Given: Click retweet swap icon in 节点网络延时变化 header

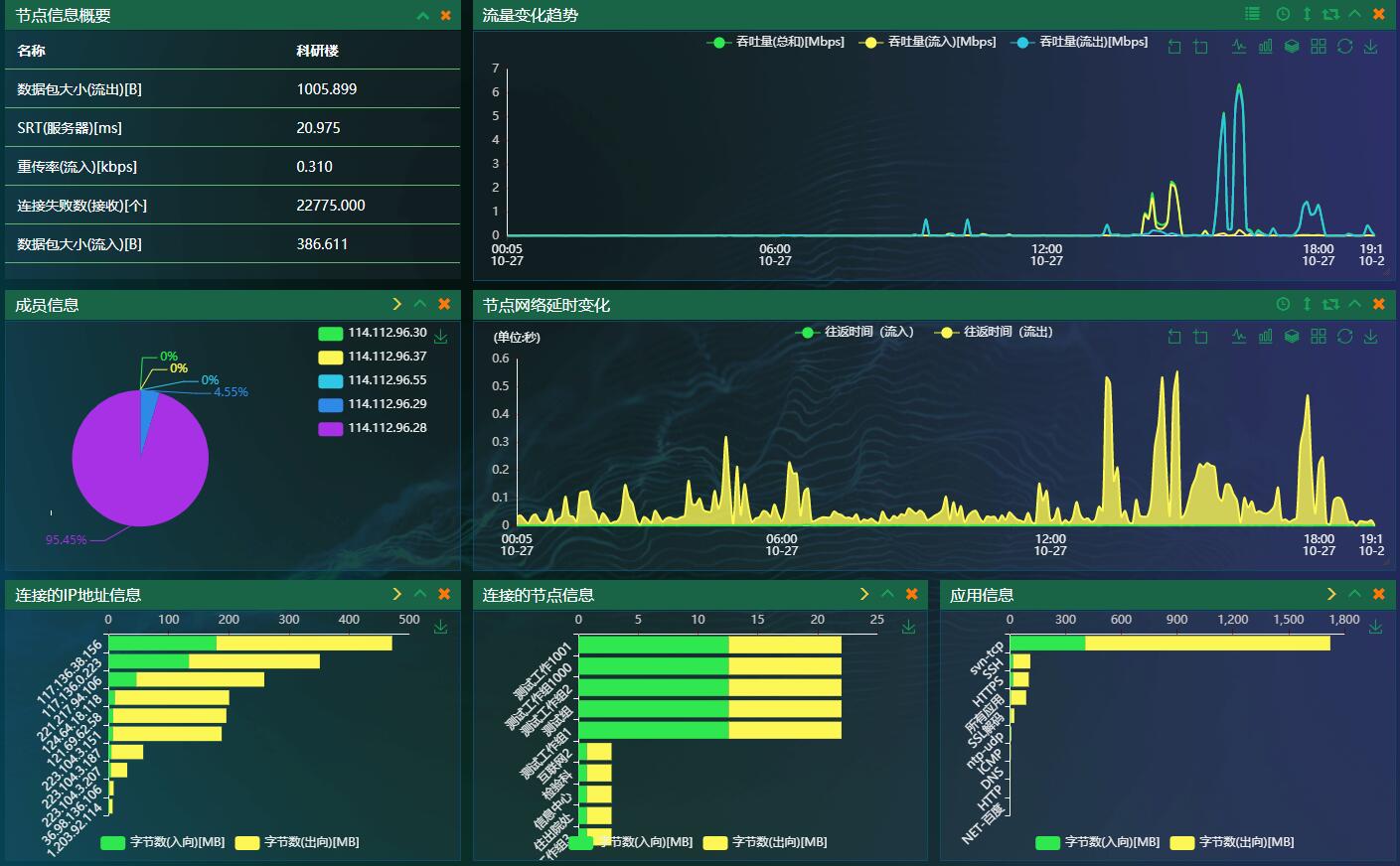Looking at the screenshot, I should pyautogui.click(x=1330, y=304).
